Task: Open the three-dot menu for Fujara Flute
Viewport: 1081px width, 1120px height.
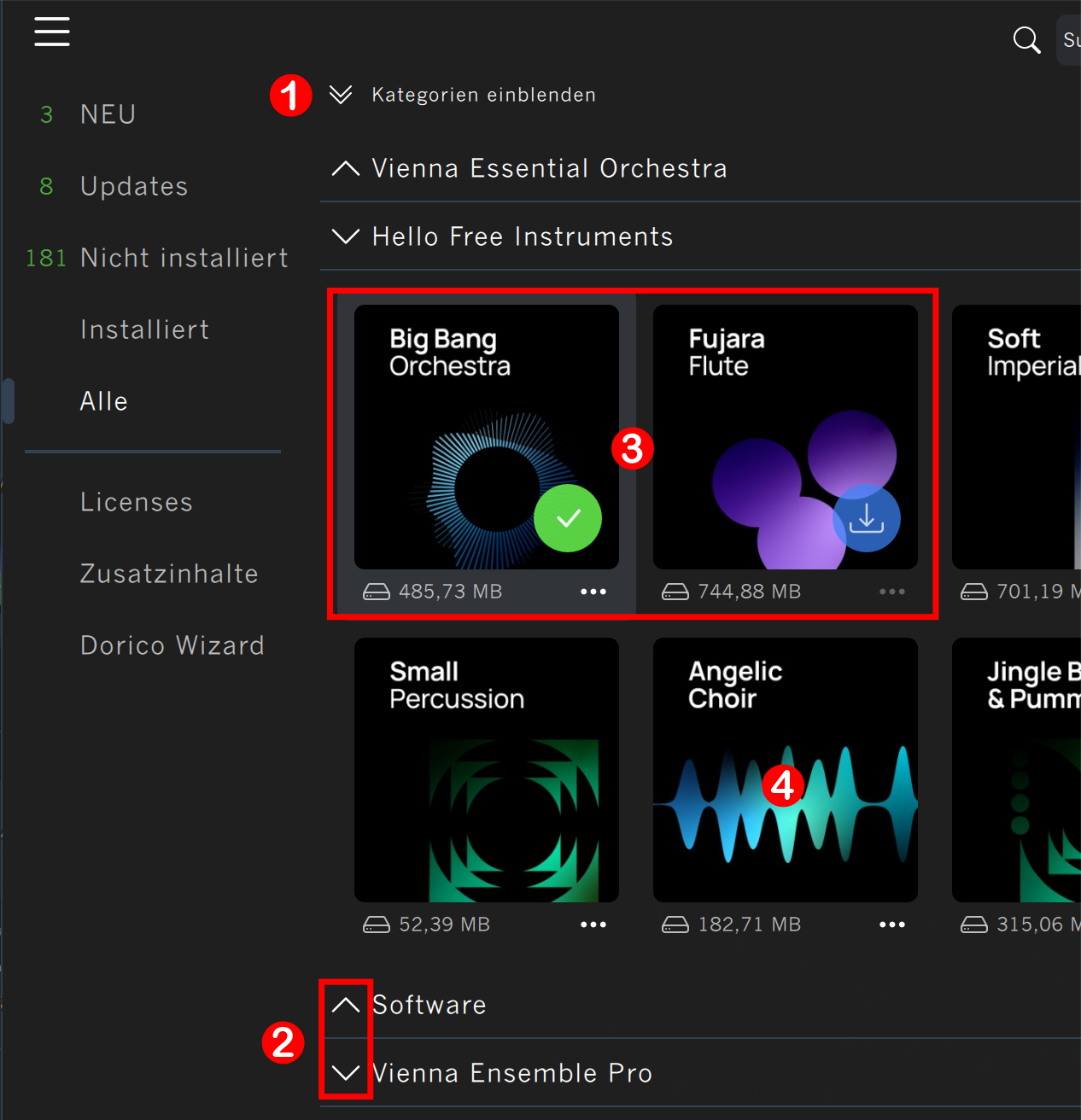Action: (892, 592)
